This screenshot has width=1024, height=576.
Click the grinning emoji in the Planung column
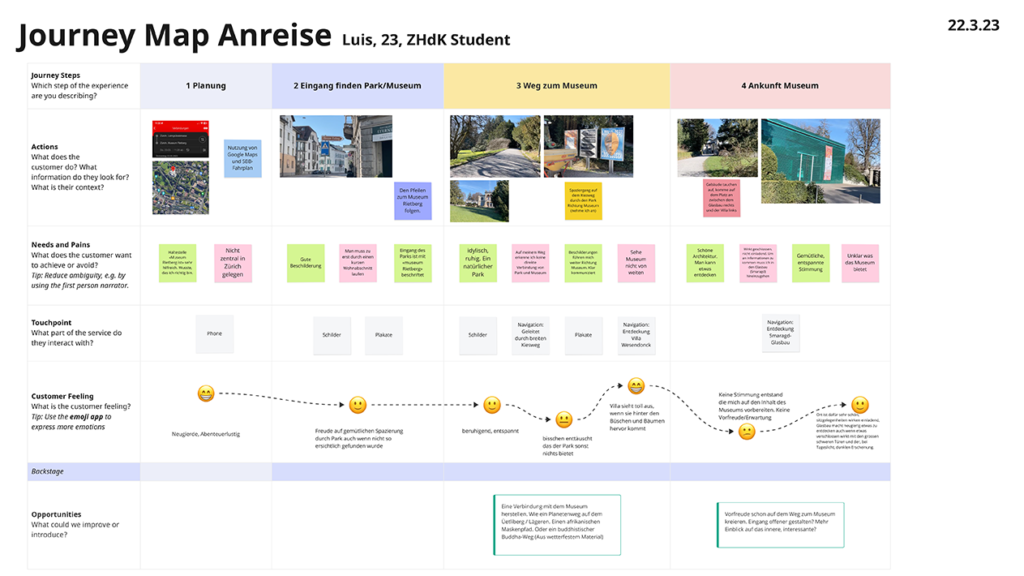click(206, 394)
